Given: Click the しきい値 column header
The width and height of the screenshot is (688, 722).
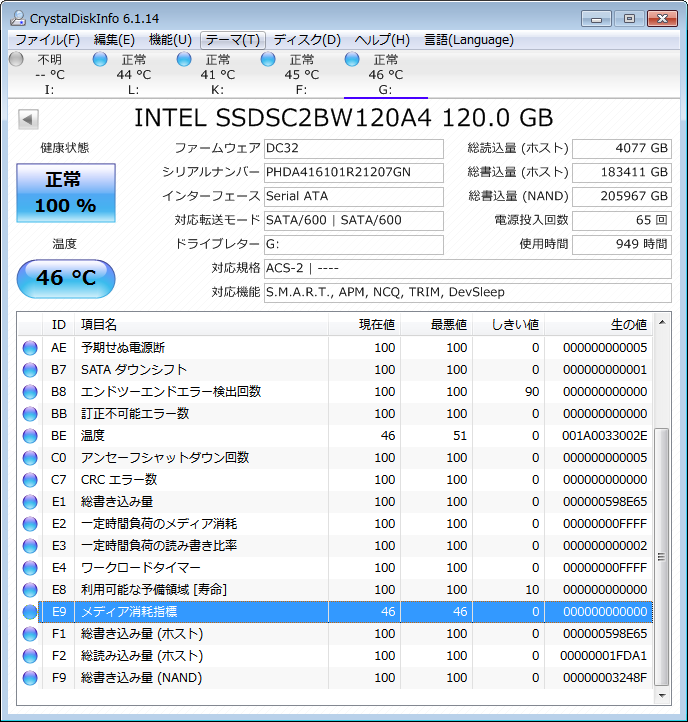Looking at the screenshot, I should [508, 325].
